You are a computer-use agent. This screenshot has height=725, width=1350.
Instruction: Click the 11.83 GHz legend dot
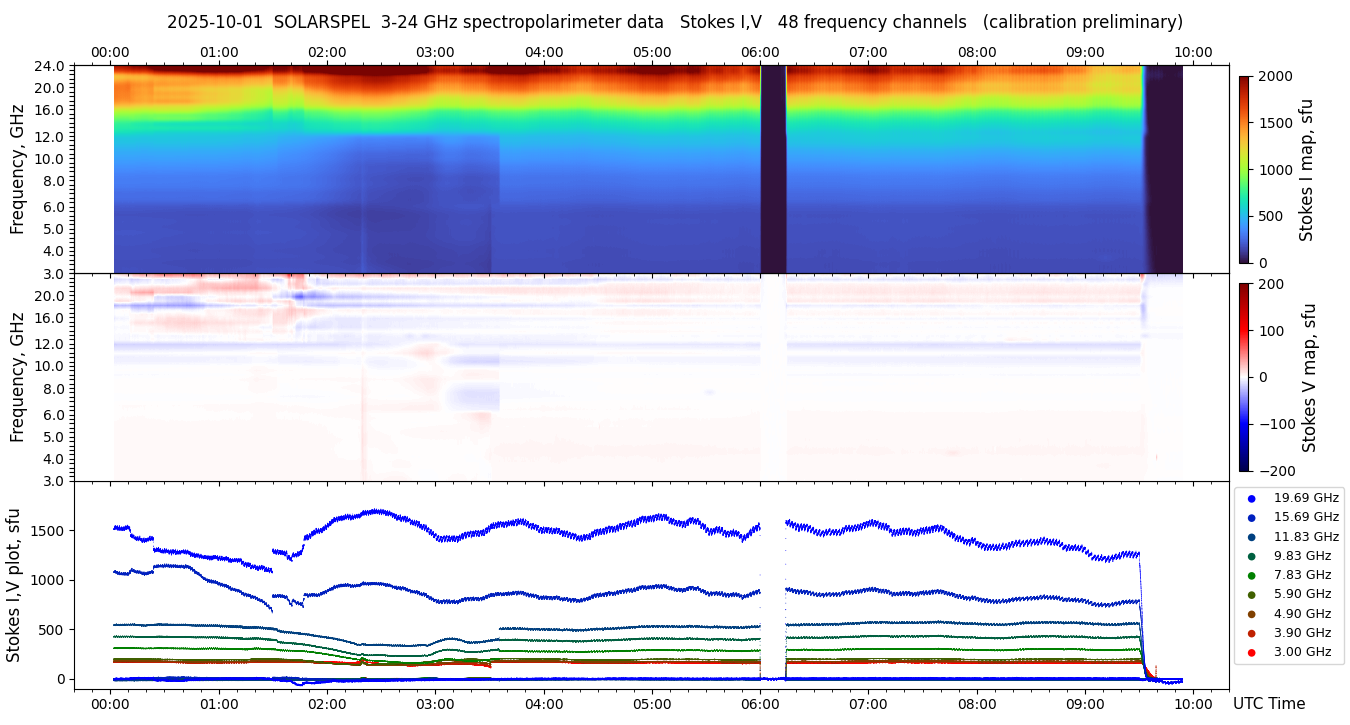click(1251, 537)
